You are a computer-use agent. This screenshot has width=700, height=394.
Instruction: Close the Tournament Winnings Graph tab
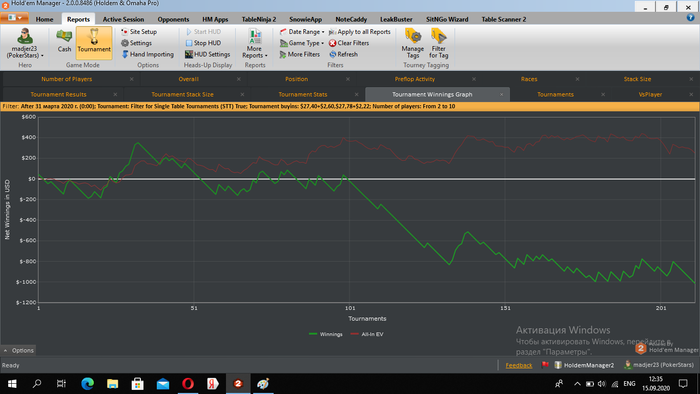point(501,95)
